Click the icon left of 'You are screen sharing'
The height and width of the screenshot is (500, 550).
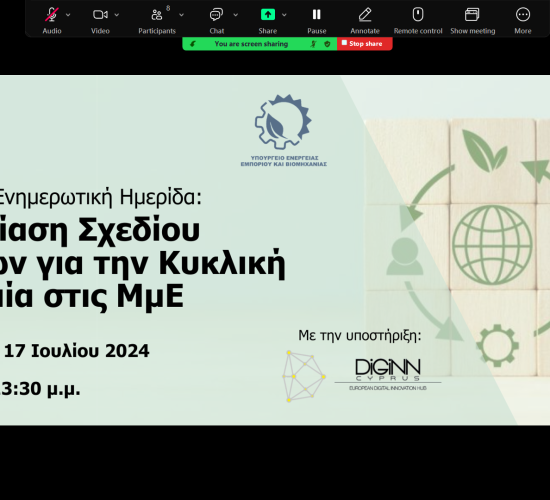click(x=193, y=44)
